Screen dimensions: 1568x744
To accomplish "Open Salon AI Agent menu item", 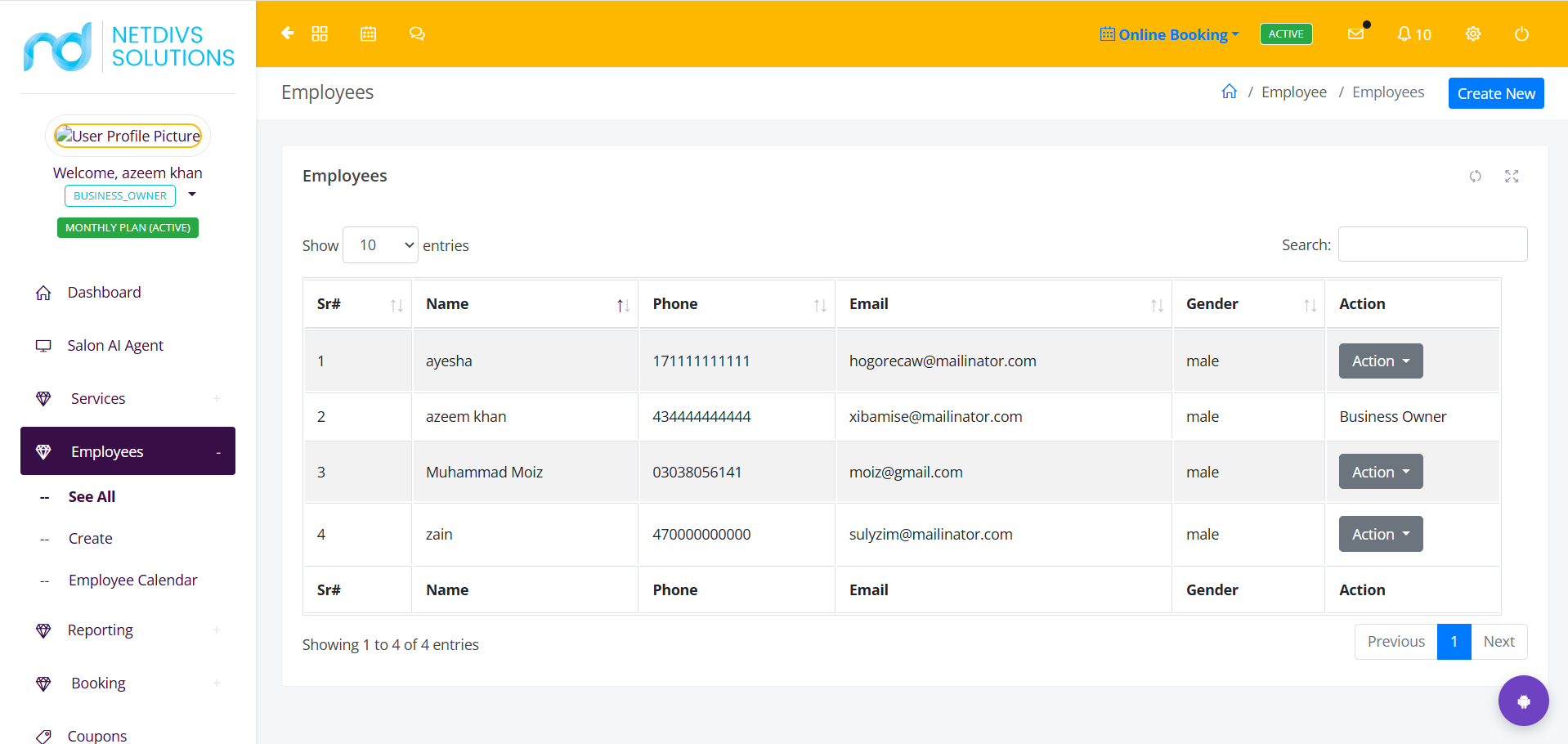I will pos(115,346).
